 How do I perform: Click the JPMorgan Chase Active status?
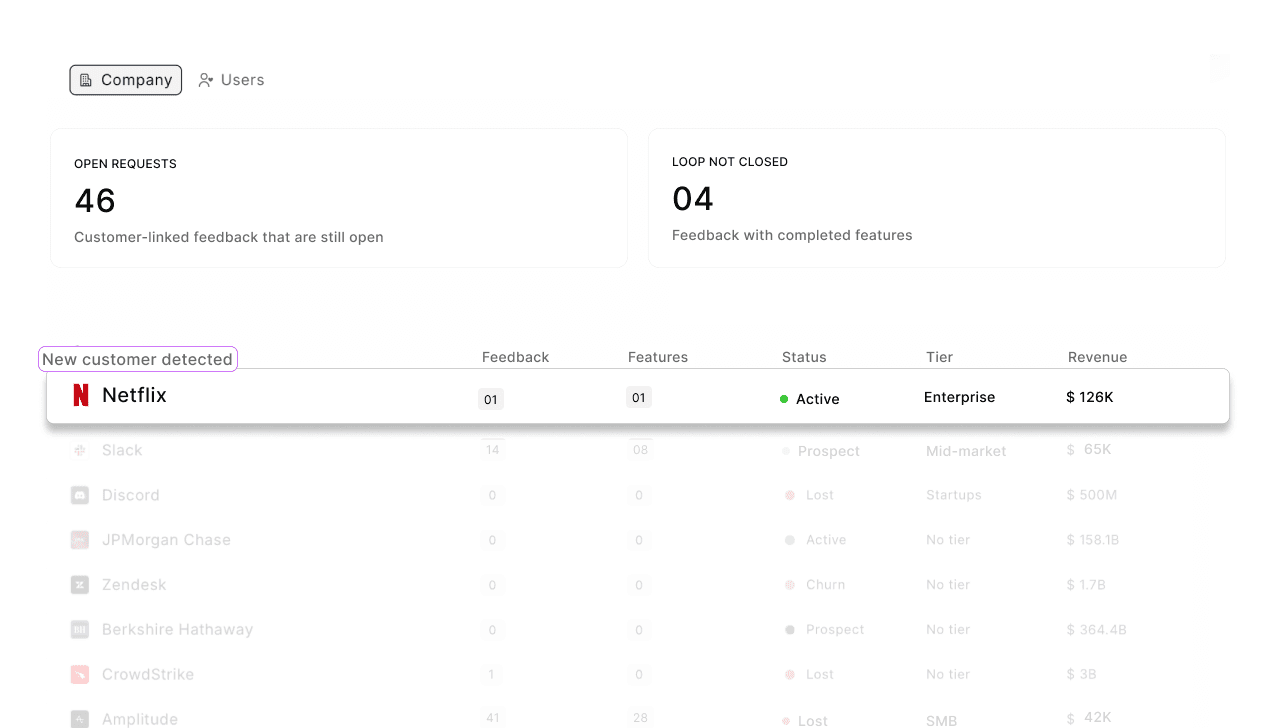(817, 540)
